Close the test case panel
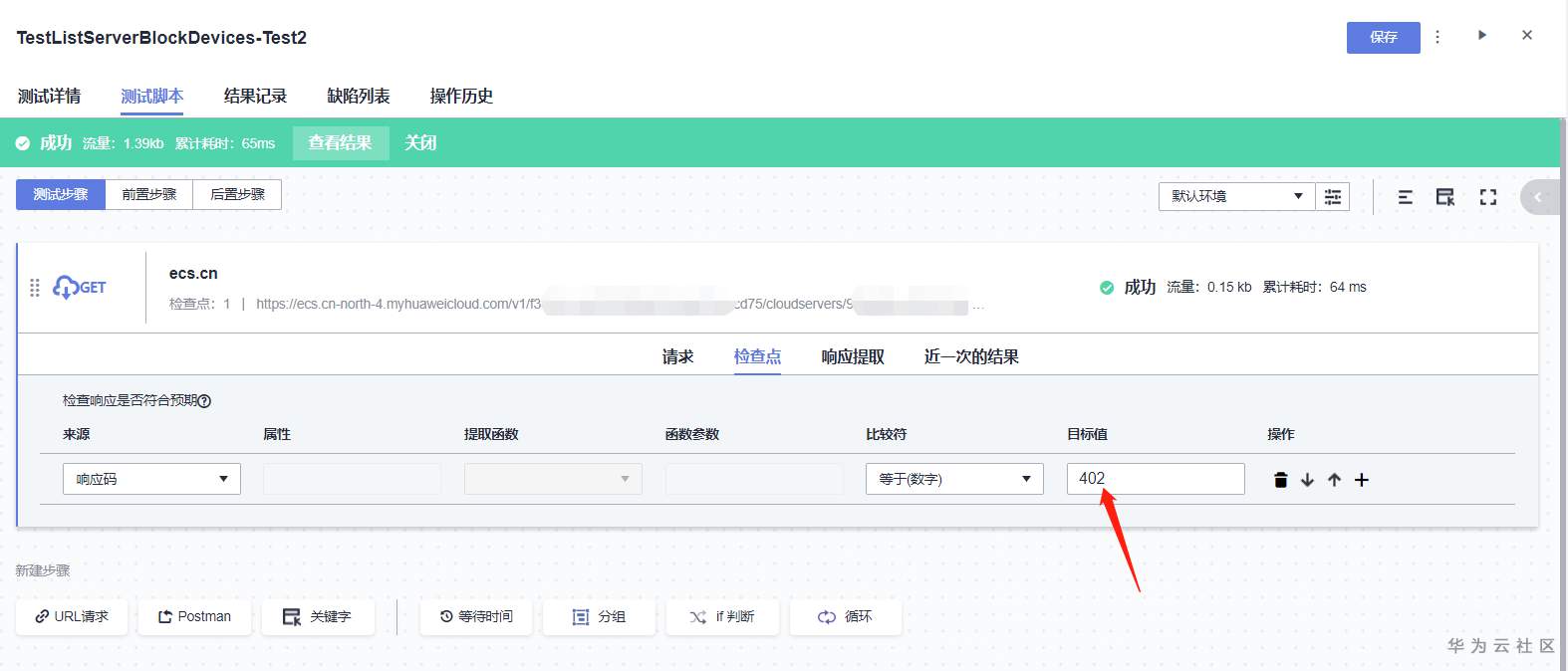Viewport: 1568px width, 671px height. 1527,35
